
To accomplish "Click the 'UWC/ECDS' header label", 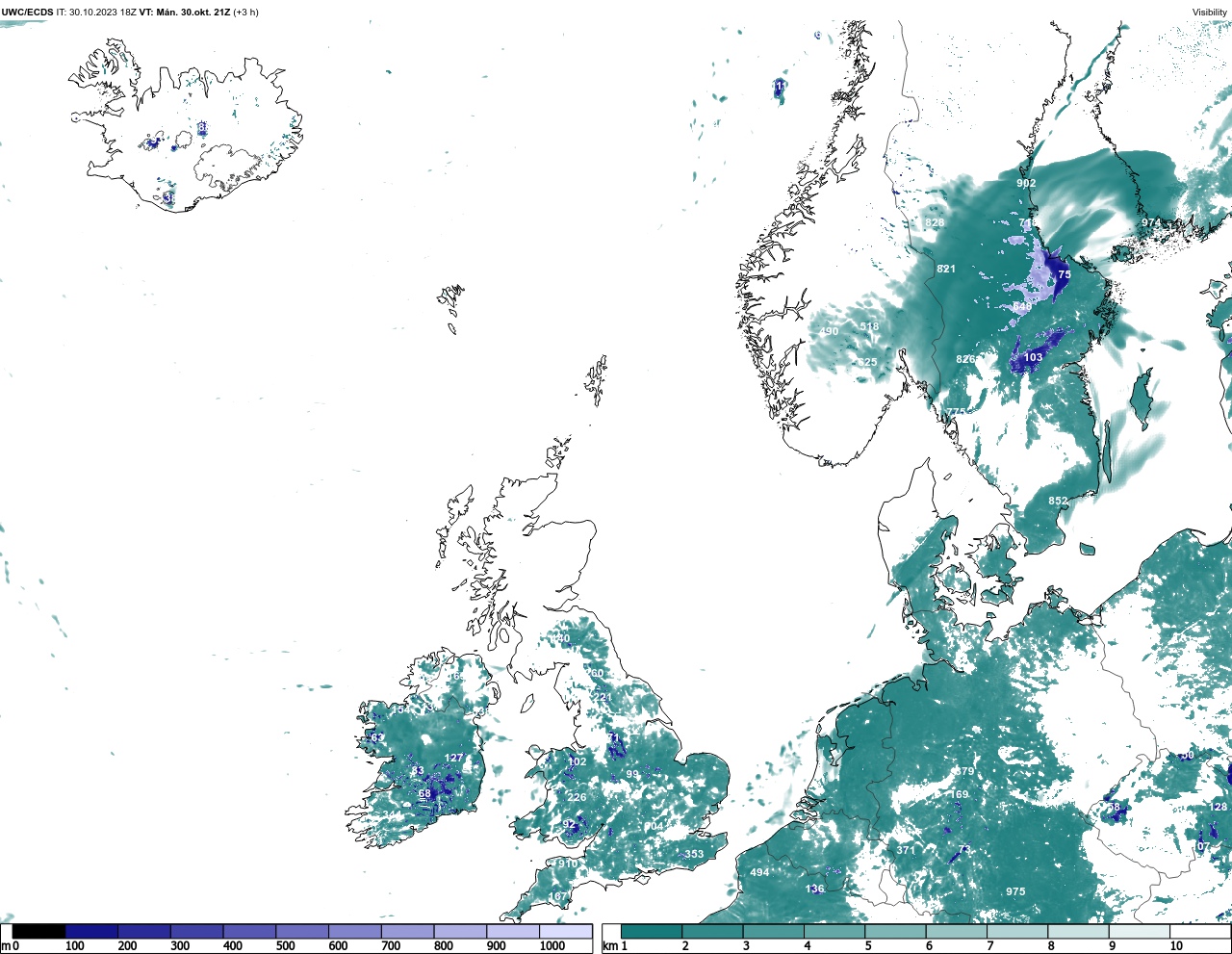I will [27, 13].
